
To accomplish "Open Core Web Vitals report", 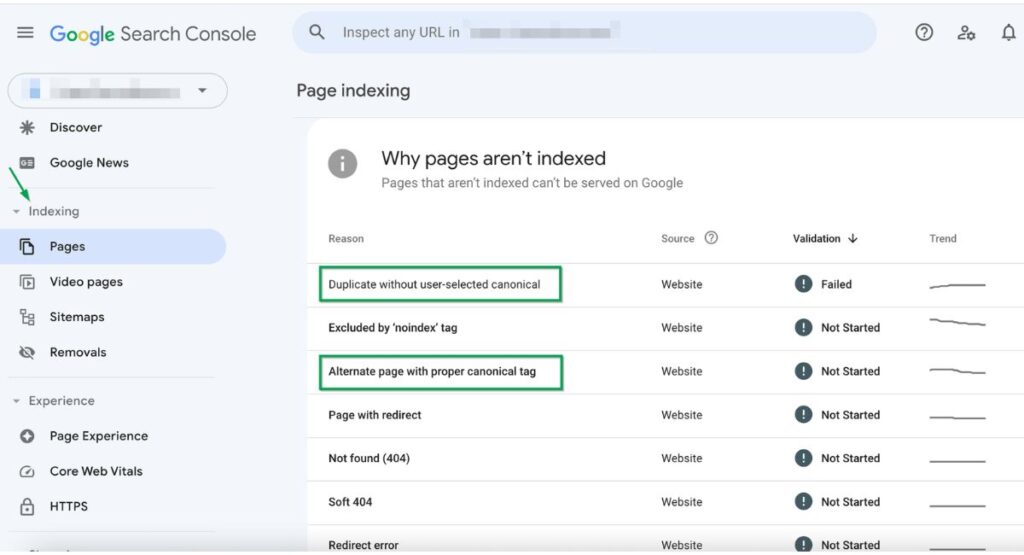I will click(x=96, y=471).
